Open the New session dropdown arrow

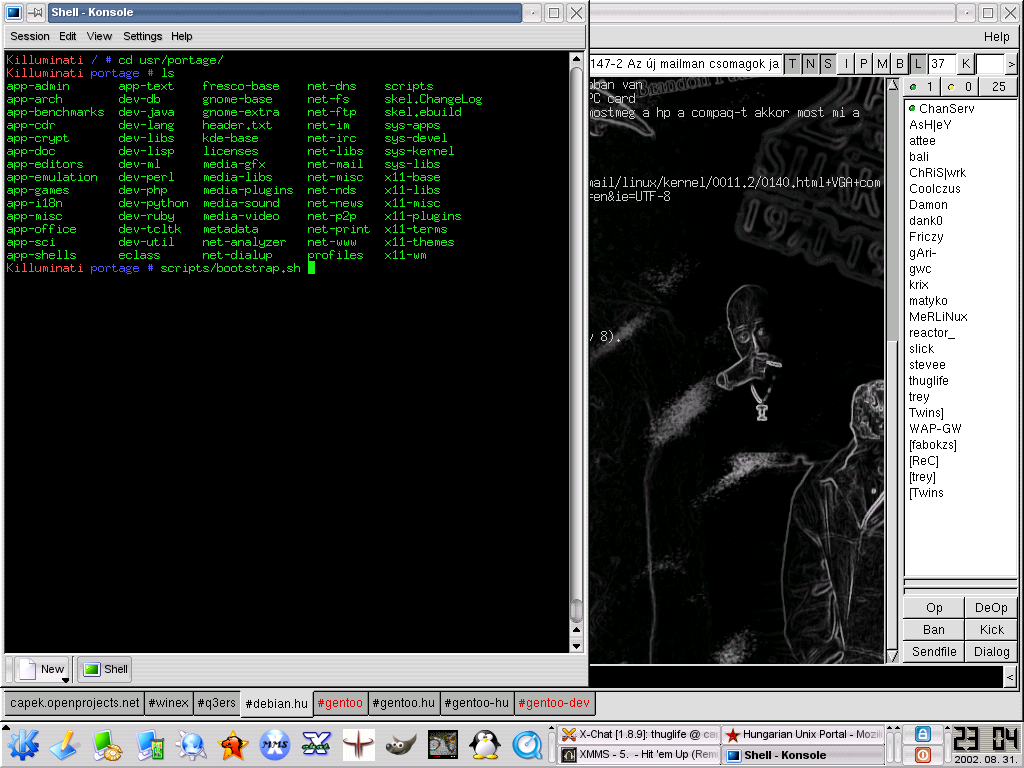(x=65, y=680)
